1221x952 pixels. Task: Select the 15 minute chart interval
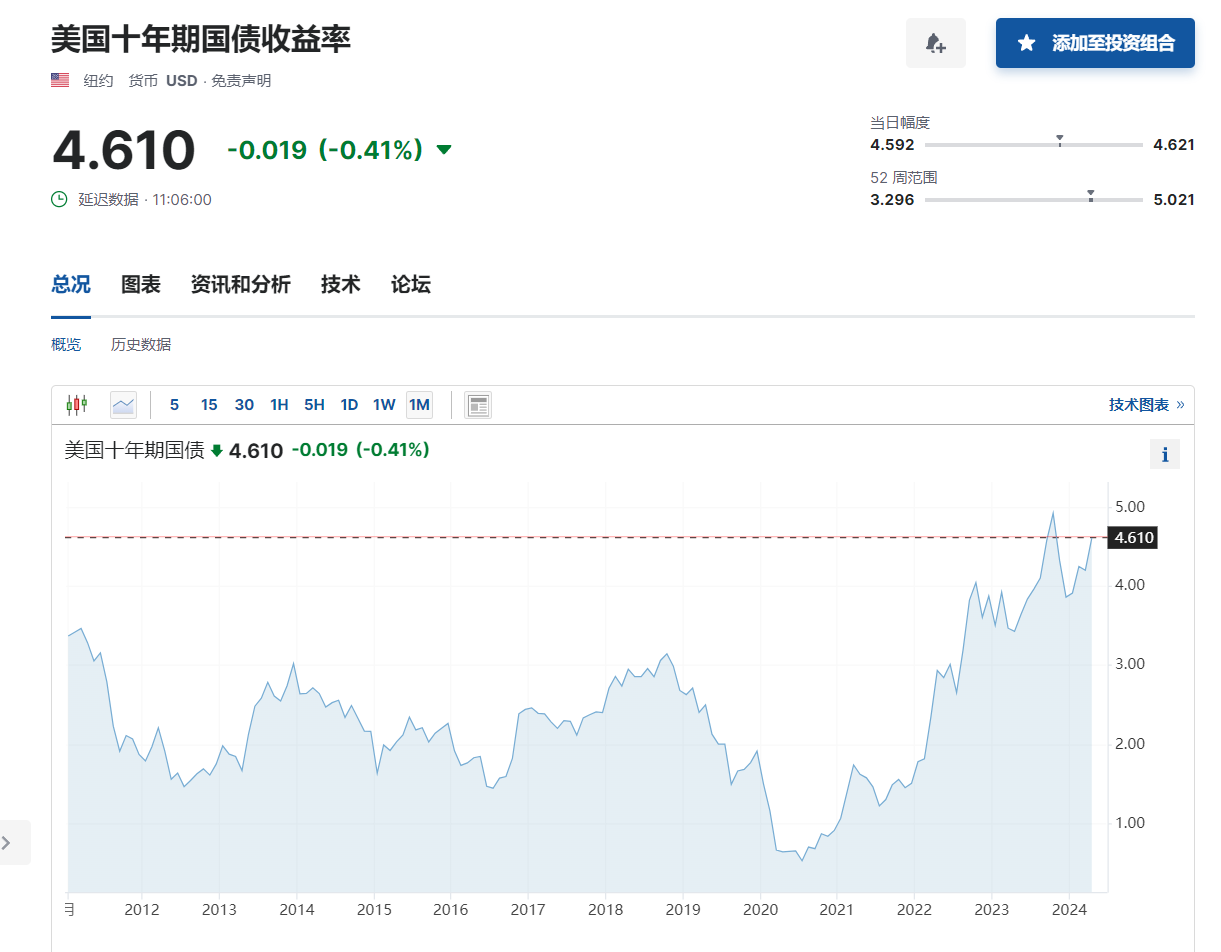(209, 405)
